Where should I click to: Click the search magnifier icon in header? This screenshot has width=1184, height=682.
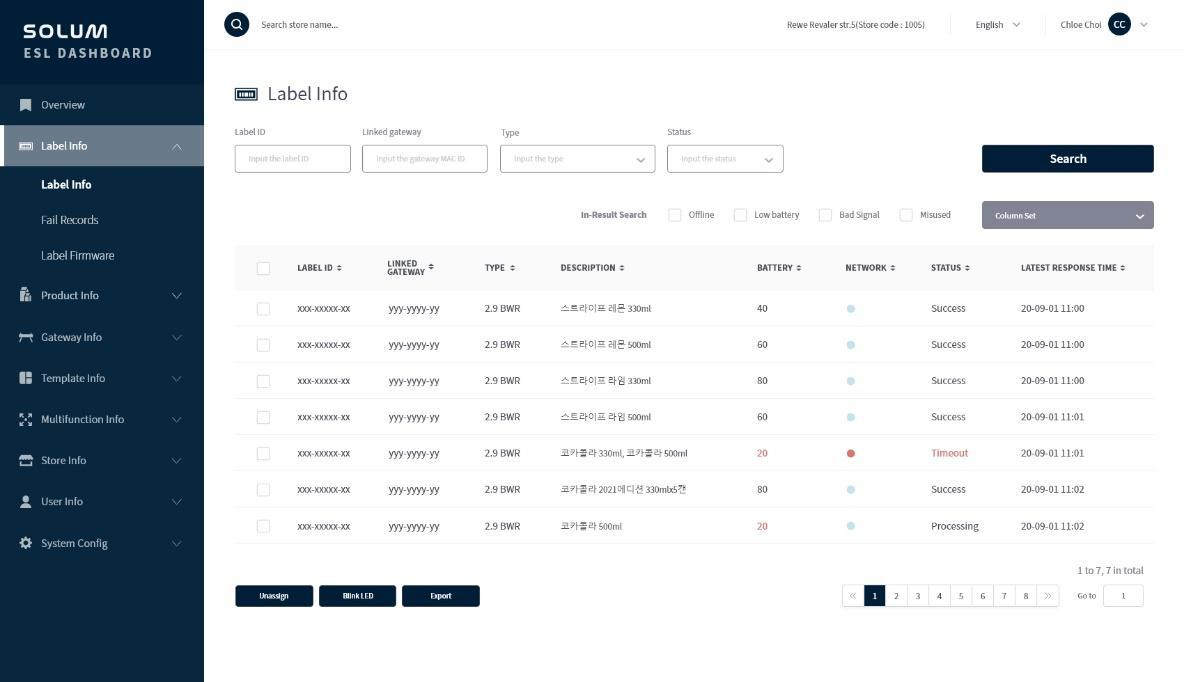click(236, 24)
